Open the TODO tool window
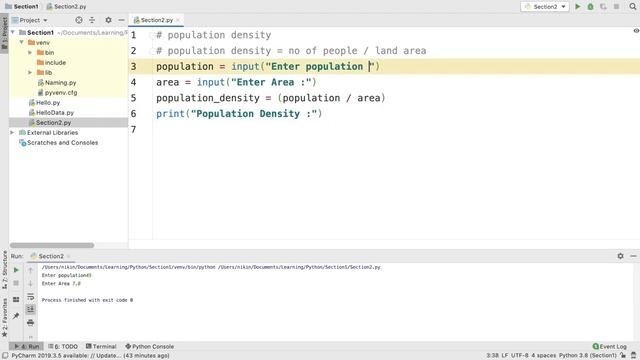Image resolution: width=640 pixels, height=360 pixels. click(63, 346)
